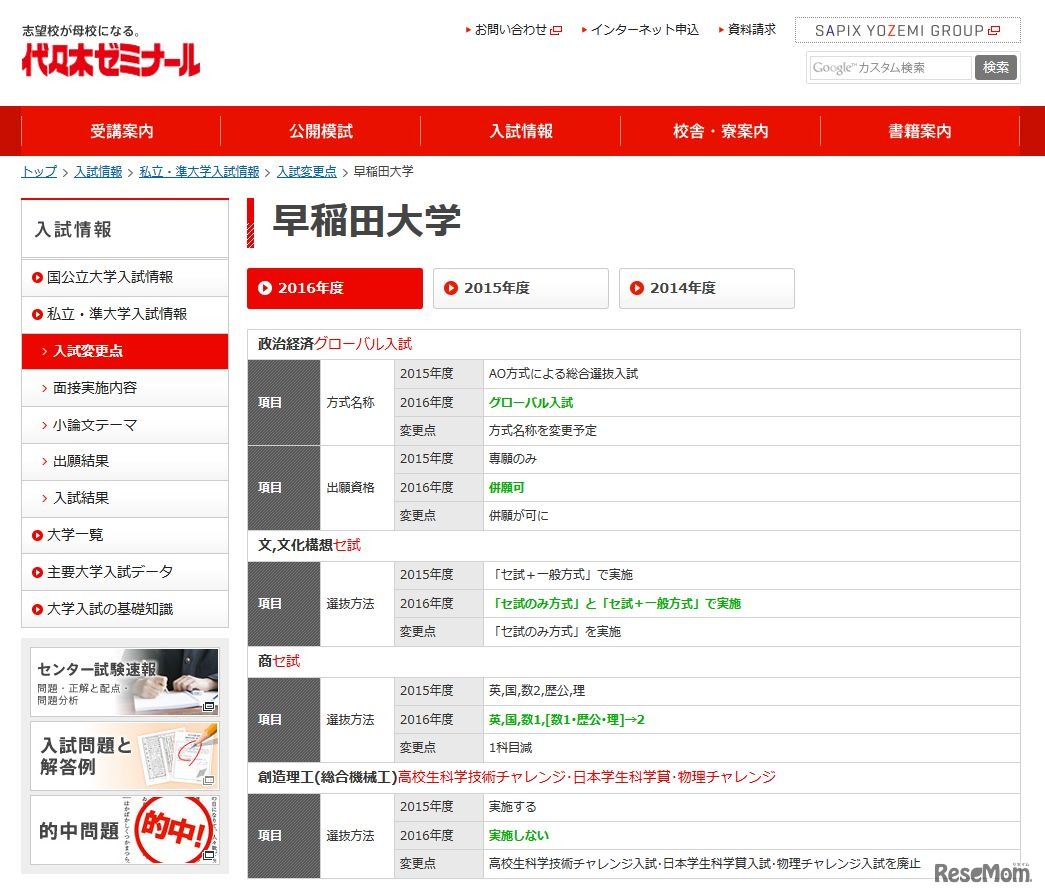
Task: Click the external link icon on SAPIX YOZEMI GROUP
Action: pyautogui.click(x=994, y=30)
